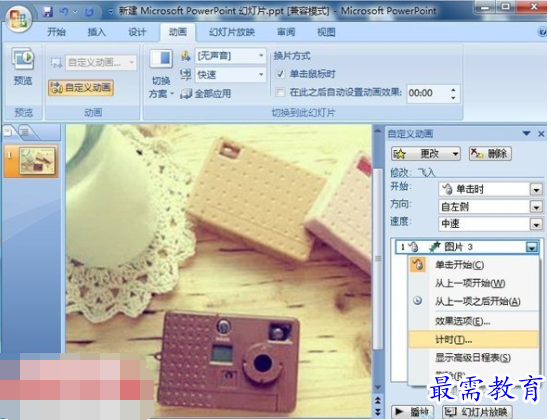
Task: Undo the last action
Action: point(64,12)
